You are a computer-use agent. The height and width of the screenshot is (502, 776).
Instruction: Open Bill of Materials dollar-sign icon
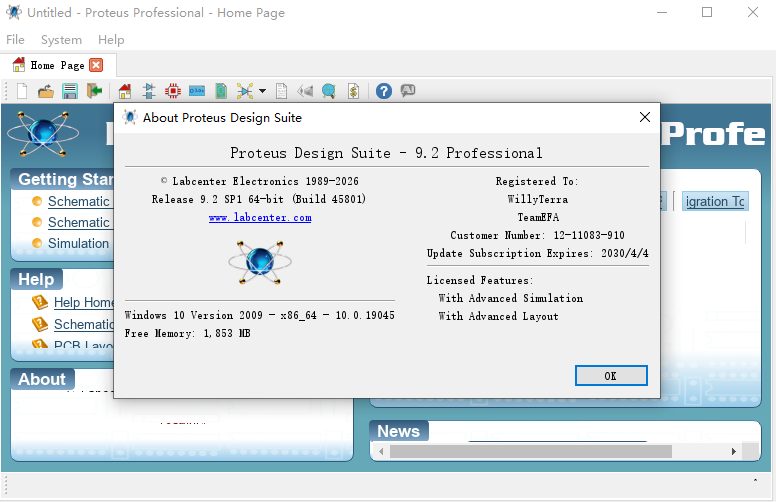click(353, 91)
